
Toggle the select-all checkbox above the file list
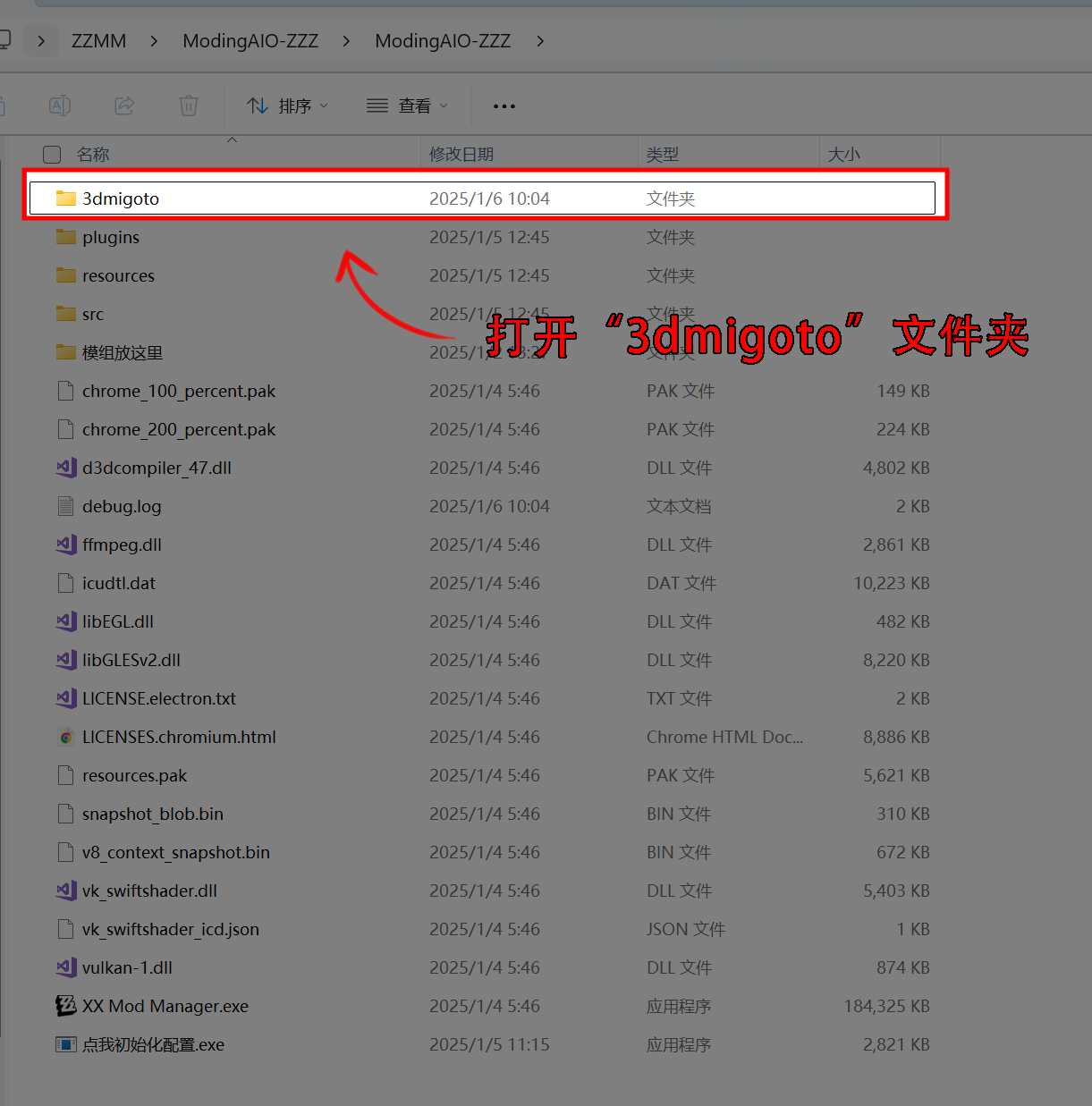[x=51, y=154]
